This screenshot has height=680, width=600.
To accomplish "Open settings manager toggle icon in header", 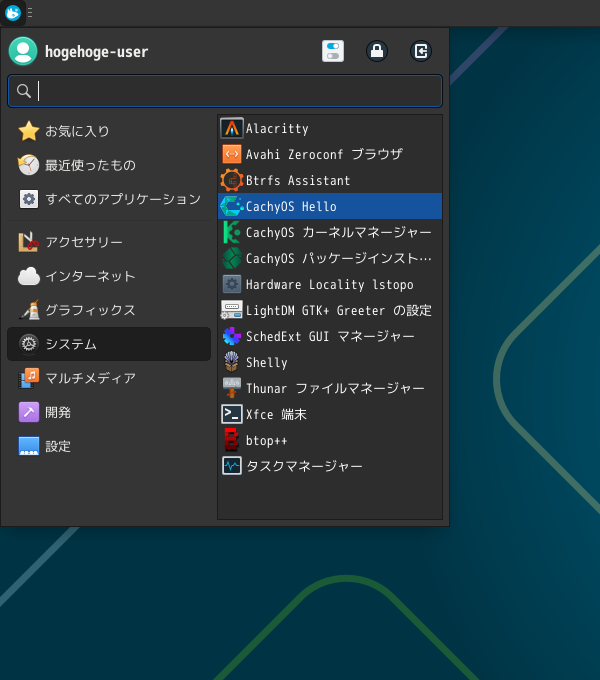I will click(333, 51).
